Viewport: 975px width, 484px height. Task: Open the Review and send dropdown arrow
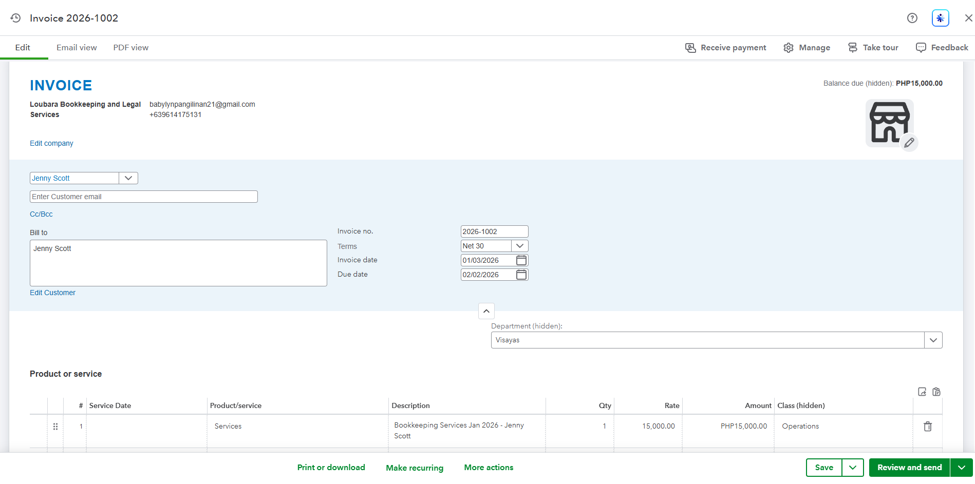[x=961, y=467]
